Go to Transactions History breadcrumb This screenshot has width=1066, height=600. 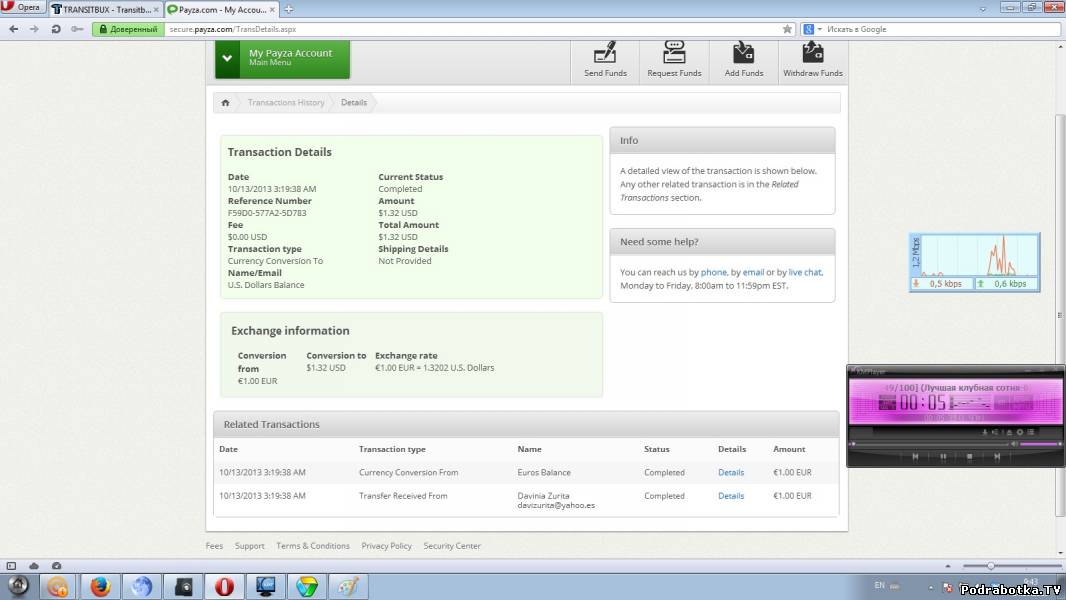[x=286, y=103]
